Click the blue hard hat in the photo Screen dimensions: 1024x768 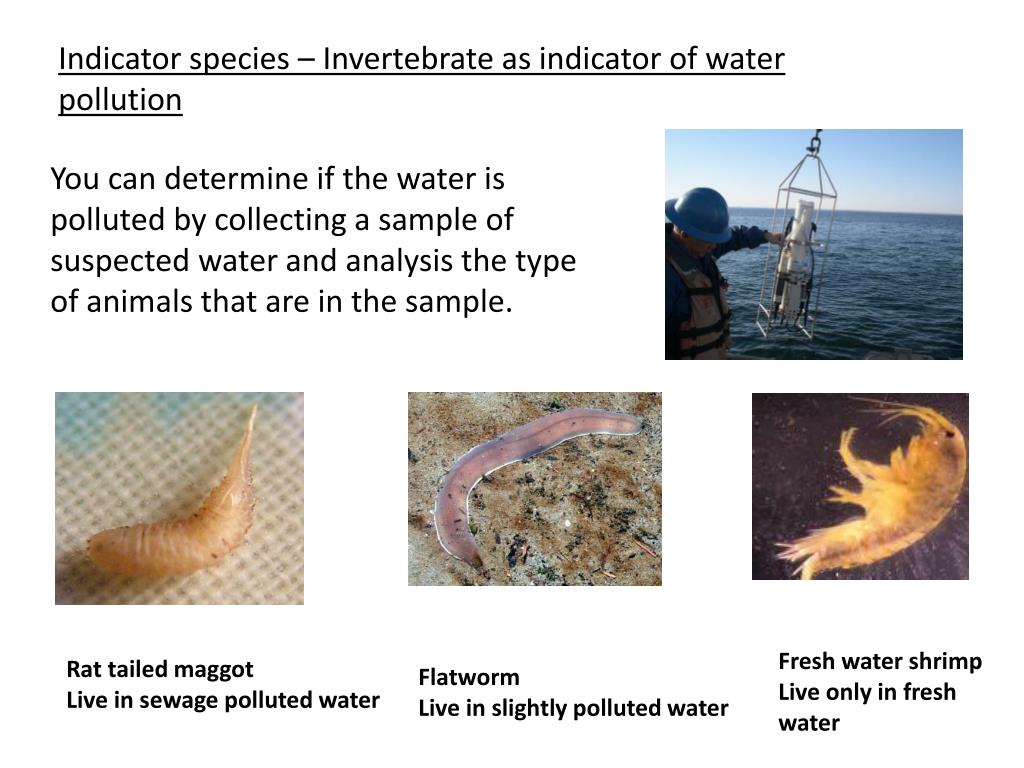coord(699,214)
